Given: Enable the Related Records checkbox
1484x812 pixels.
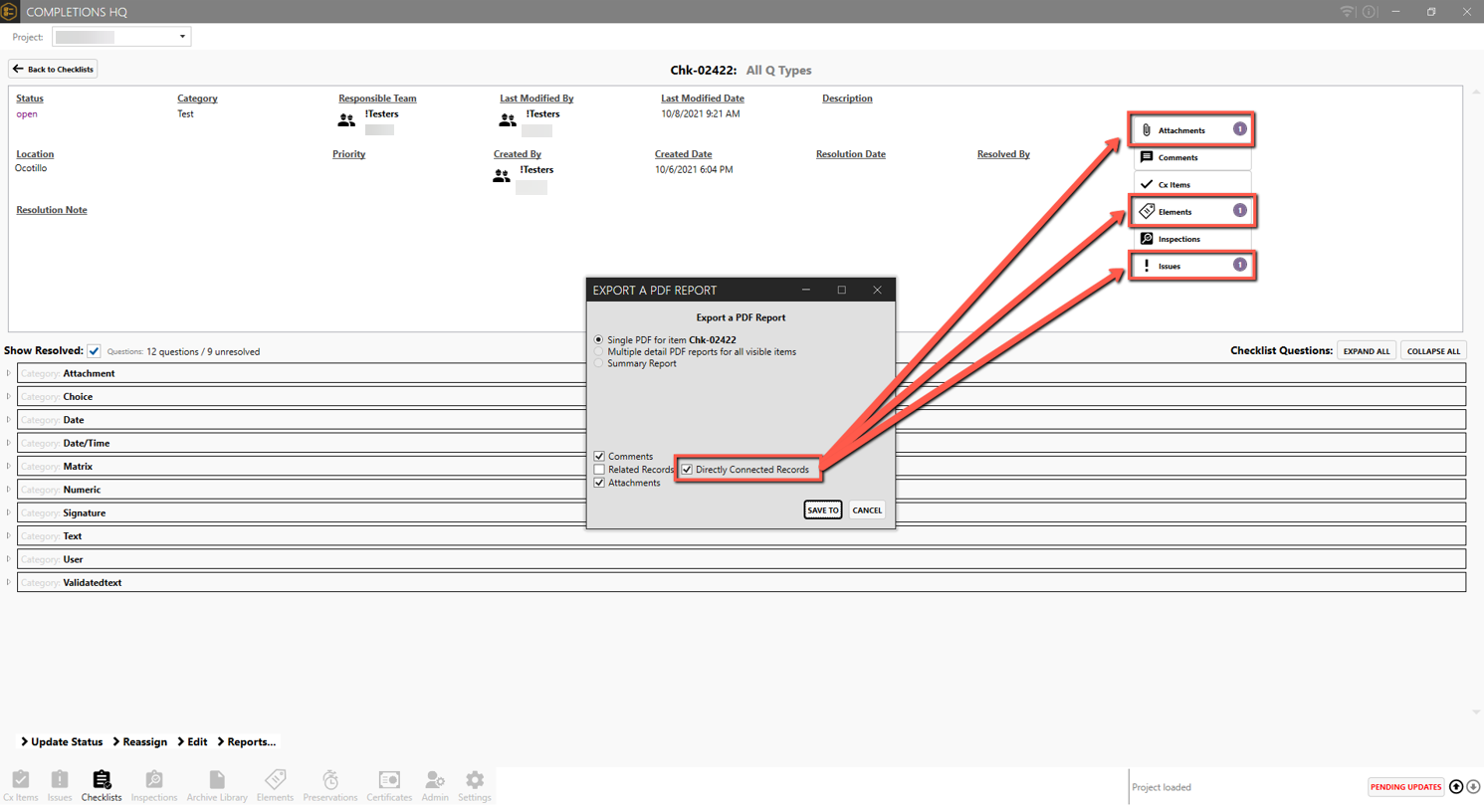Looking at the screenshot, I should pos(599,470).
